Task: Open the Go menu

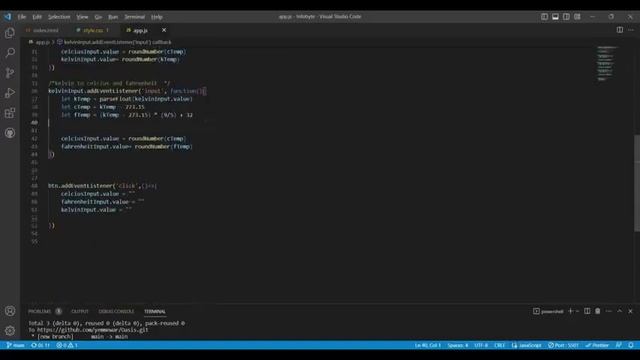Action: point(98,17)
